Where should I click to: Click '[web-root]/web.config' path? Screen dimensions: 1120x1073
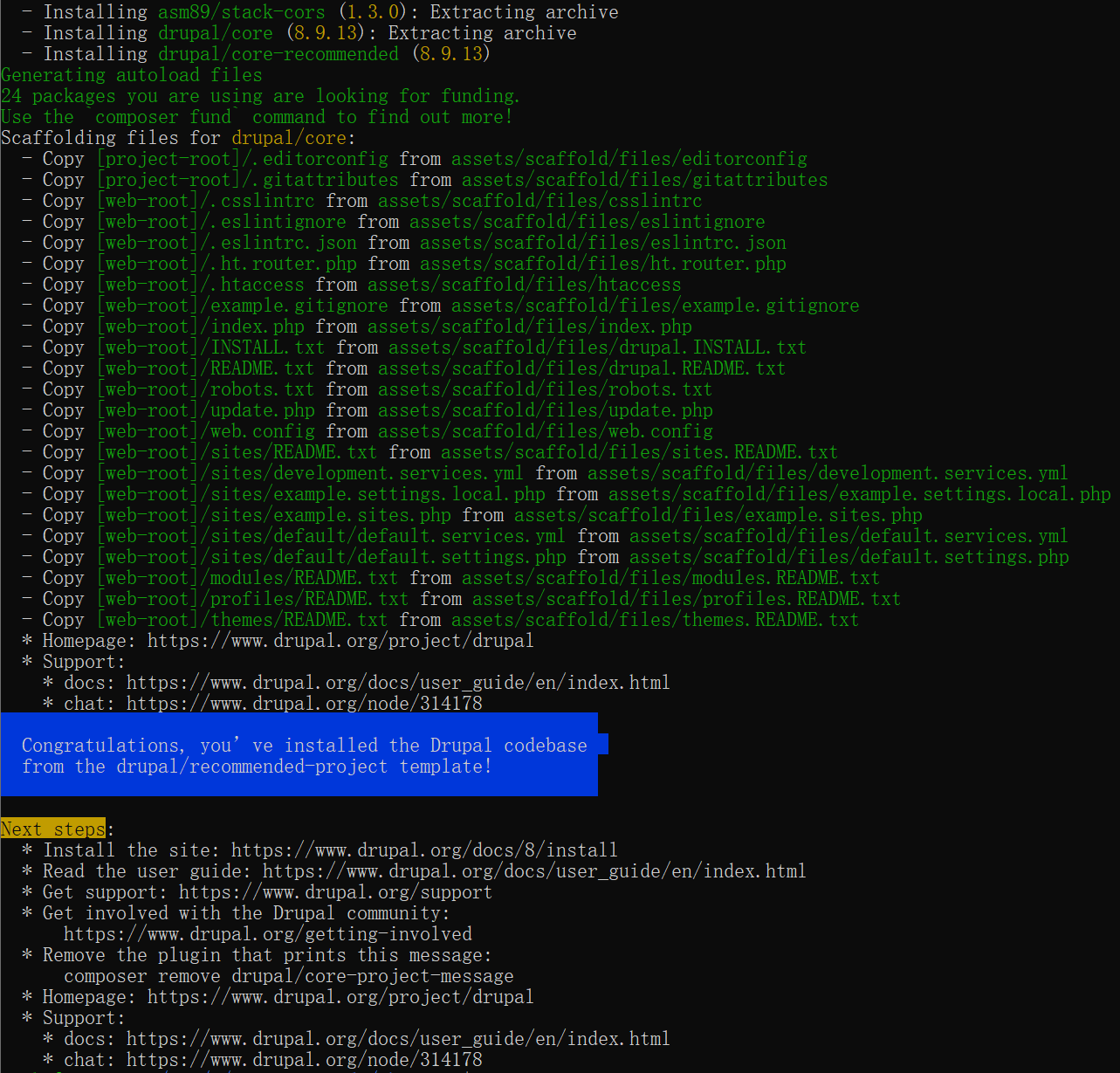point(205,431)
